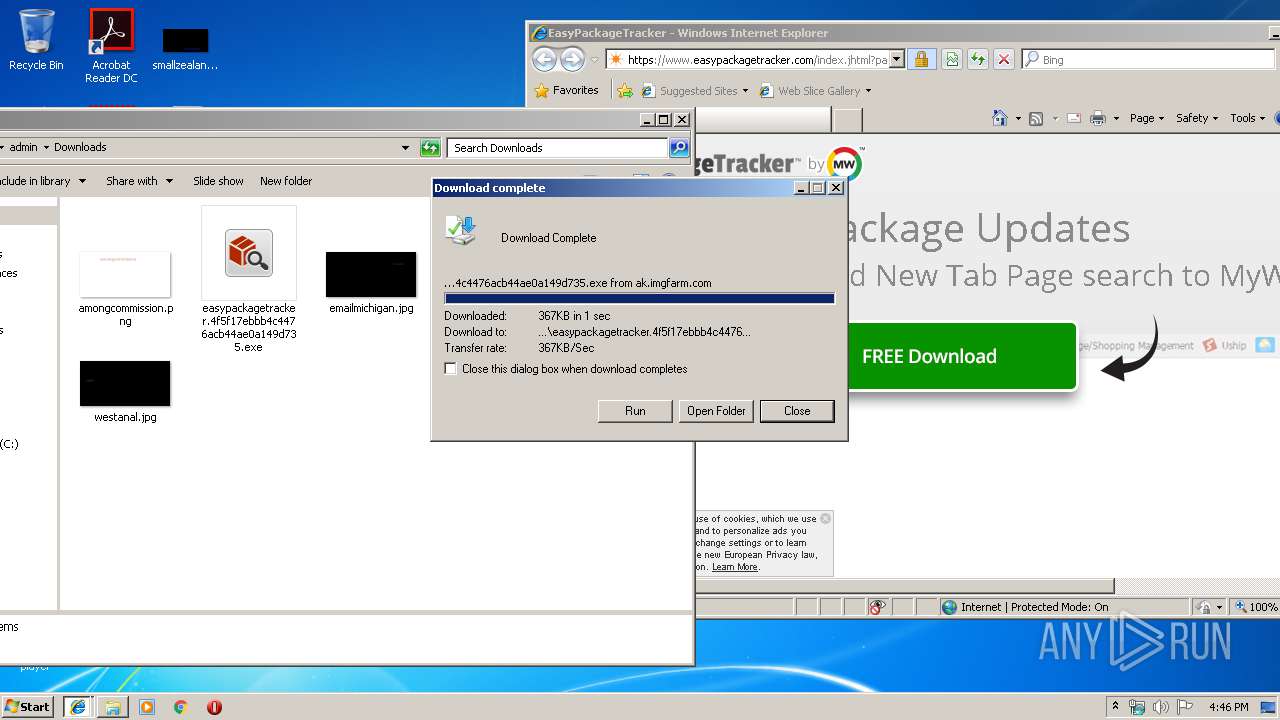Viewport: 1280px width, 720px height.
Task: Click the Chrome taskbar icon
Action: coord(181,707)
